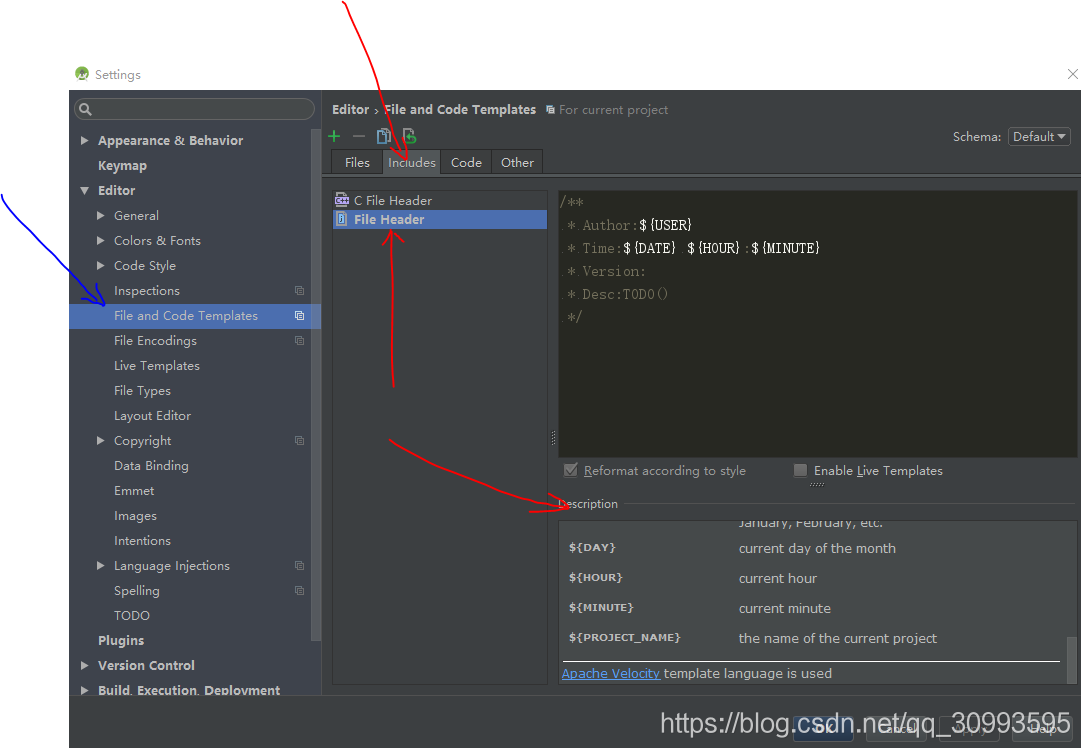
Task: Click project-level icon beside Inspections
Action: pyautogui.click(x=299, y=290)
